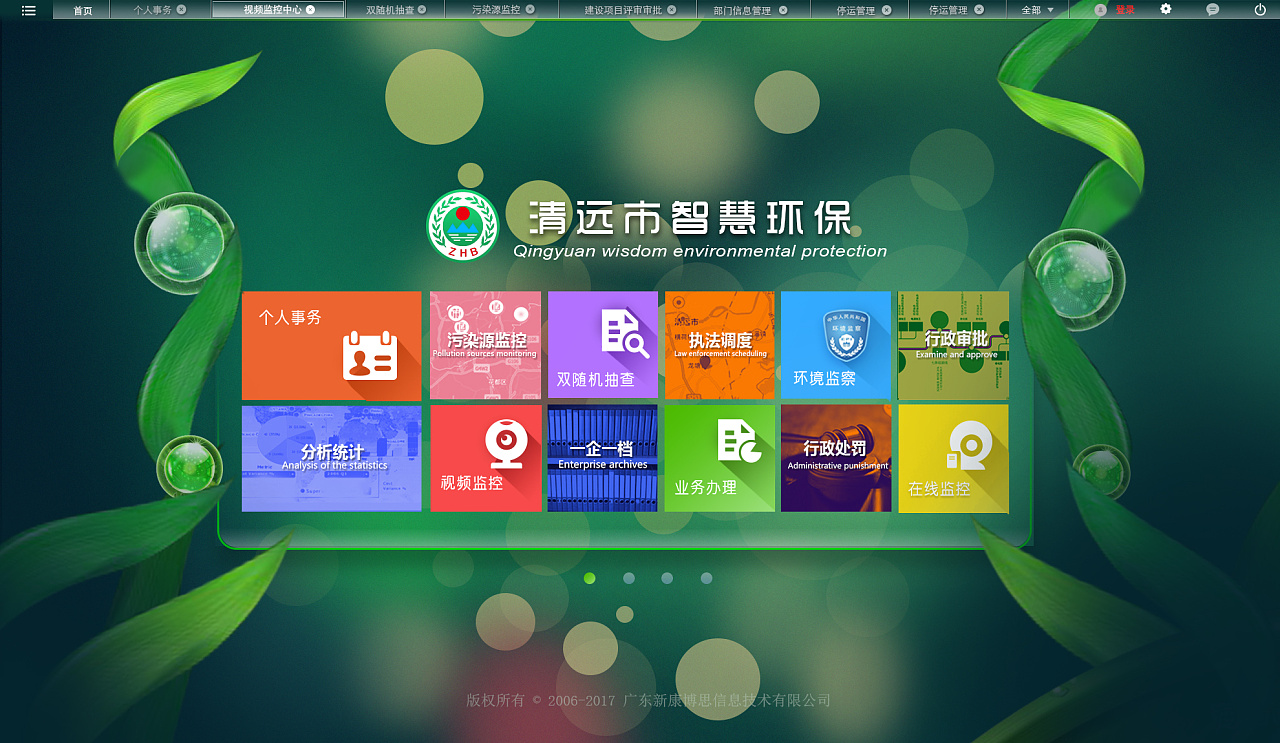Open the 双随机抽查 document-search tile
1280x743 pixels.
coord(602,345)
